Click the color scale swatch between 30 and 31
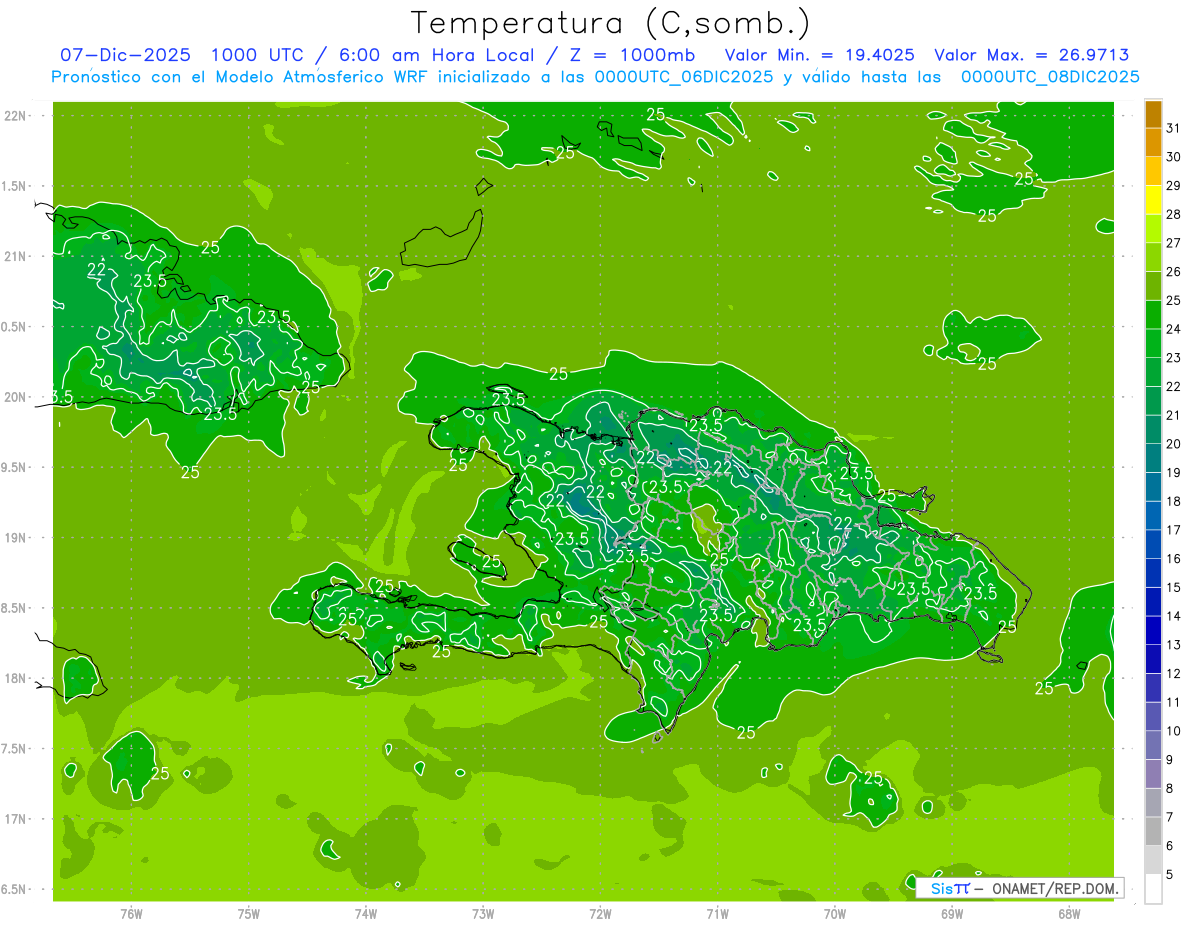Viewport: 1200px width, 927px height. click(x=1153, y=143)
